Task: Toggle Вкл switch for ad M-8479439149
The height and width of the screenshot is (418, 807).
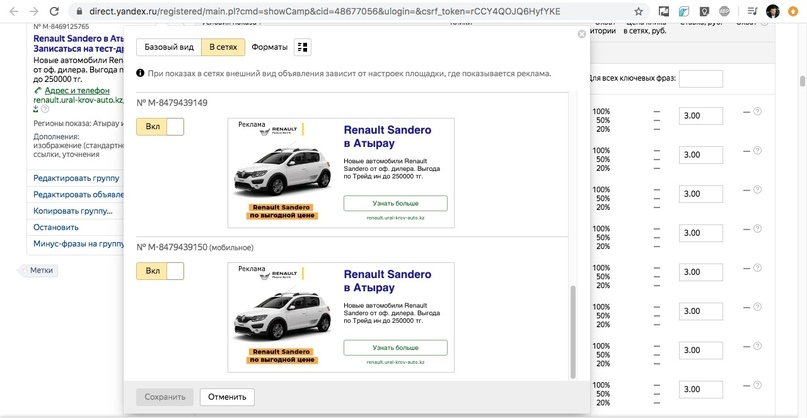Action: pos(160,127)
